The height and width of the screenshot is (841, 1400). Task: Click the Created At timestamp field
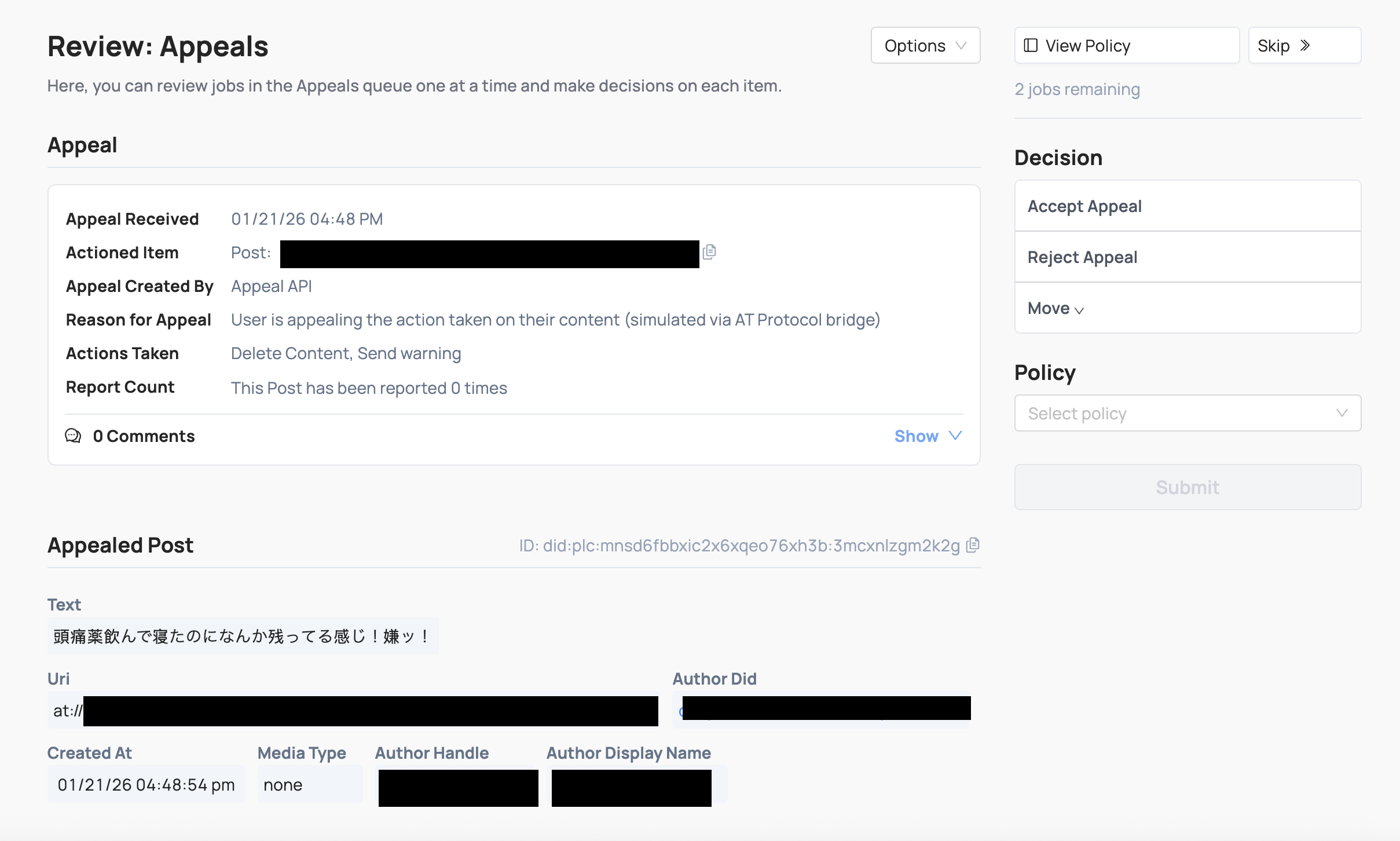145,784
